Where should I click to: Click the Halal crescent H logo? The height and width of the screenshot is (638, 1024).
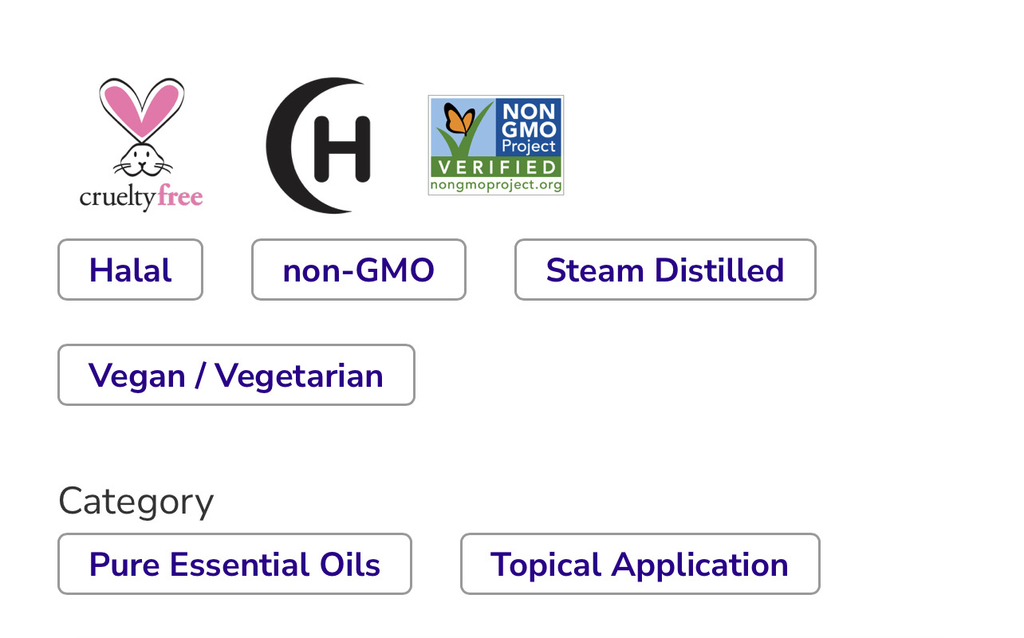click(x=319, y=145)
